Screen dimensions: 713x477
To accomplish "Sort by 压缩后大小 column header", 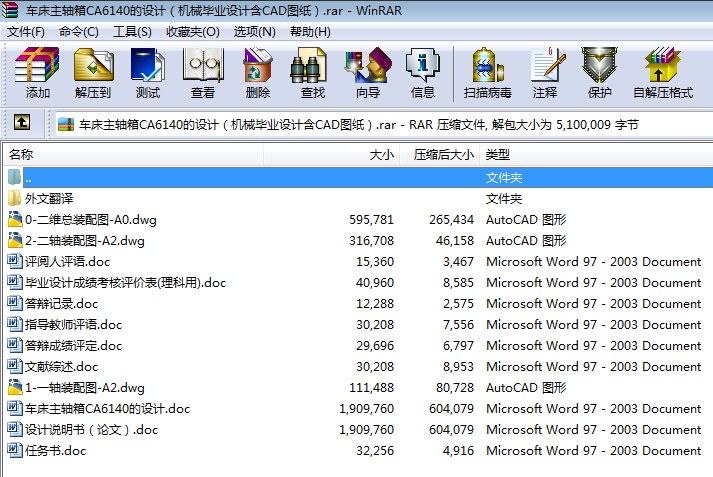I will [439, 155].
